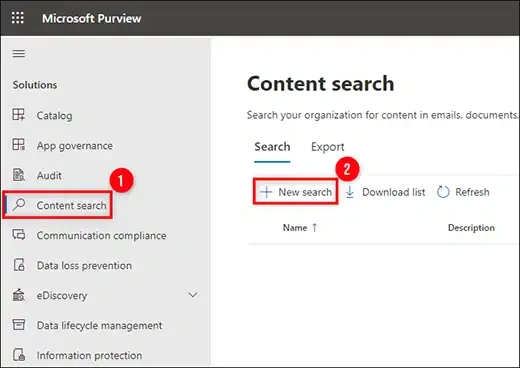Switch to the Search tab

pos(272,147)
